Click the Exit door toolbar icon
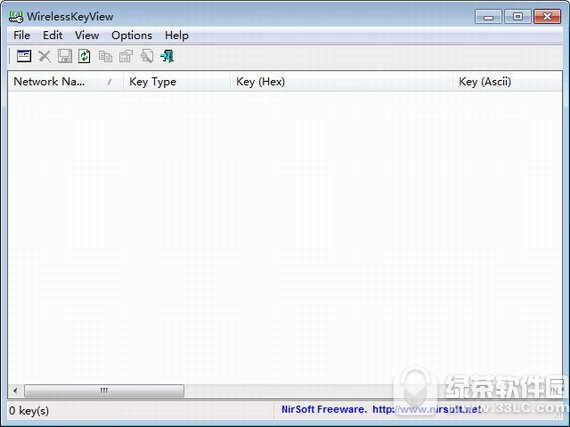 tap(167, 56)
